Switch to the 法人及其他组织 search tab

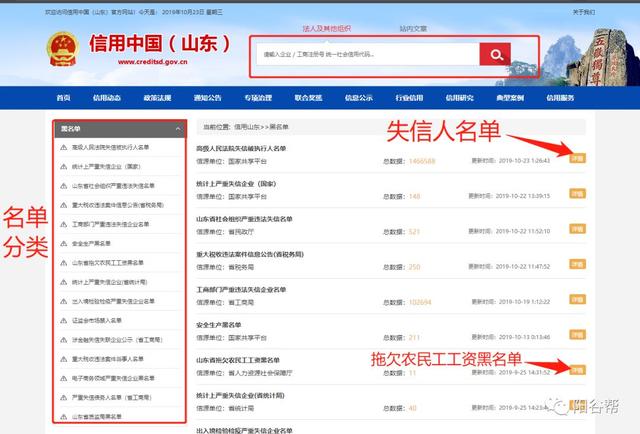[327, 29]
